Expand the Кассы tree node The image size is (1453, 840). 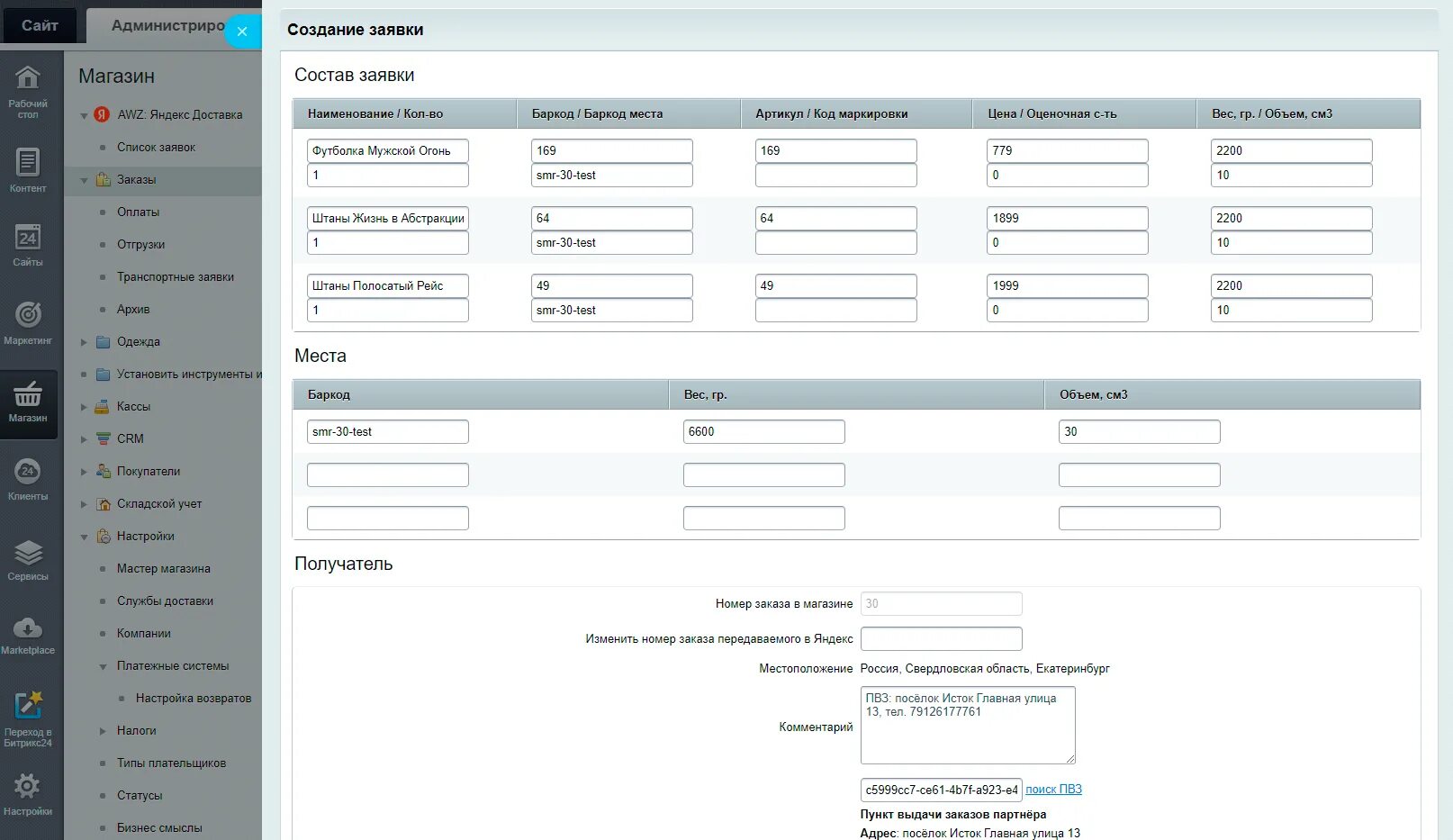pyautogui.click(x=84, y=407)
